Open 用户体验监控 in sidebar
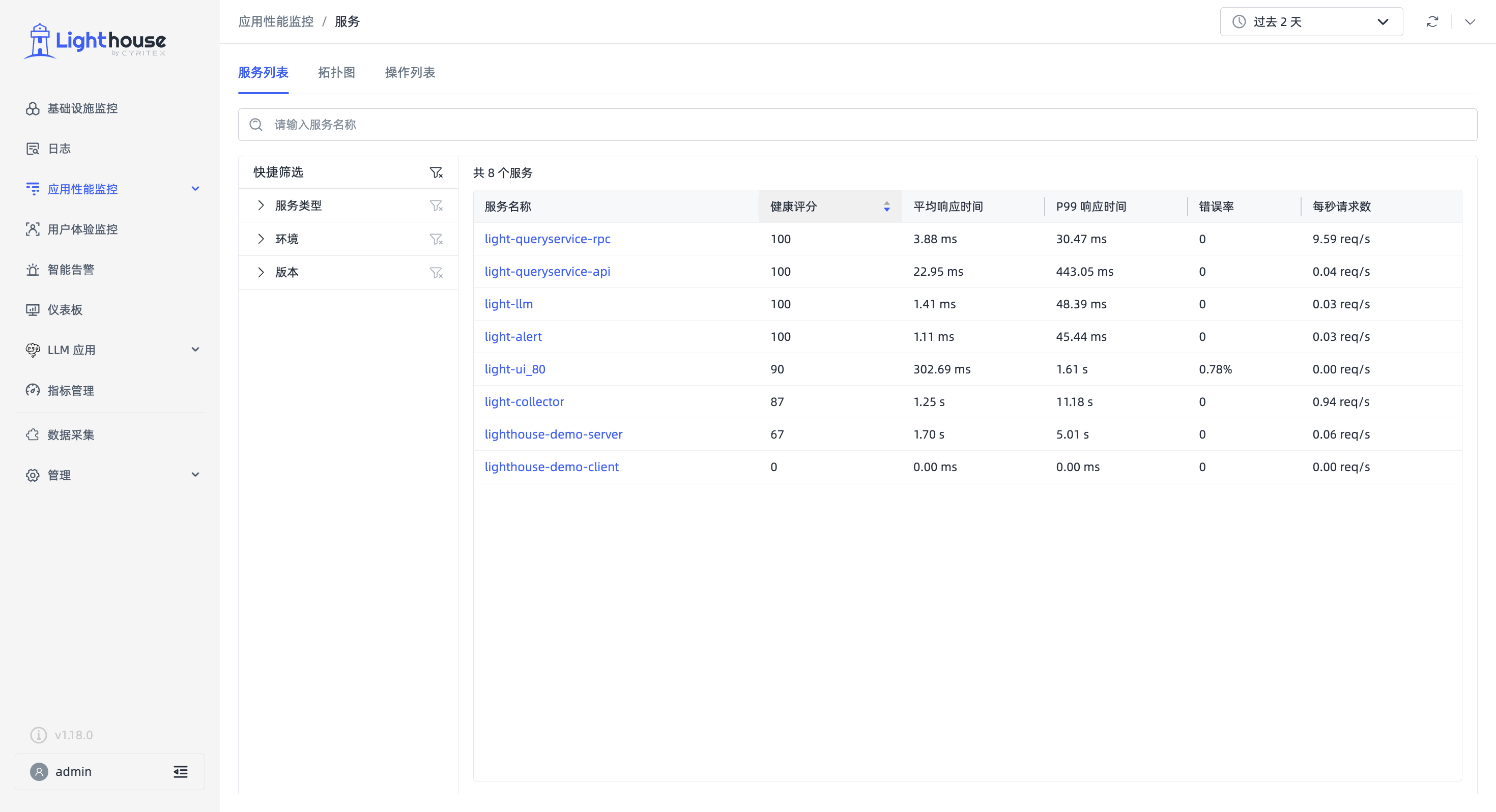1496x812 pixels. pyautogui.click(x=82, y=229)
